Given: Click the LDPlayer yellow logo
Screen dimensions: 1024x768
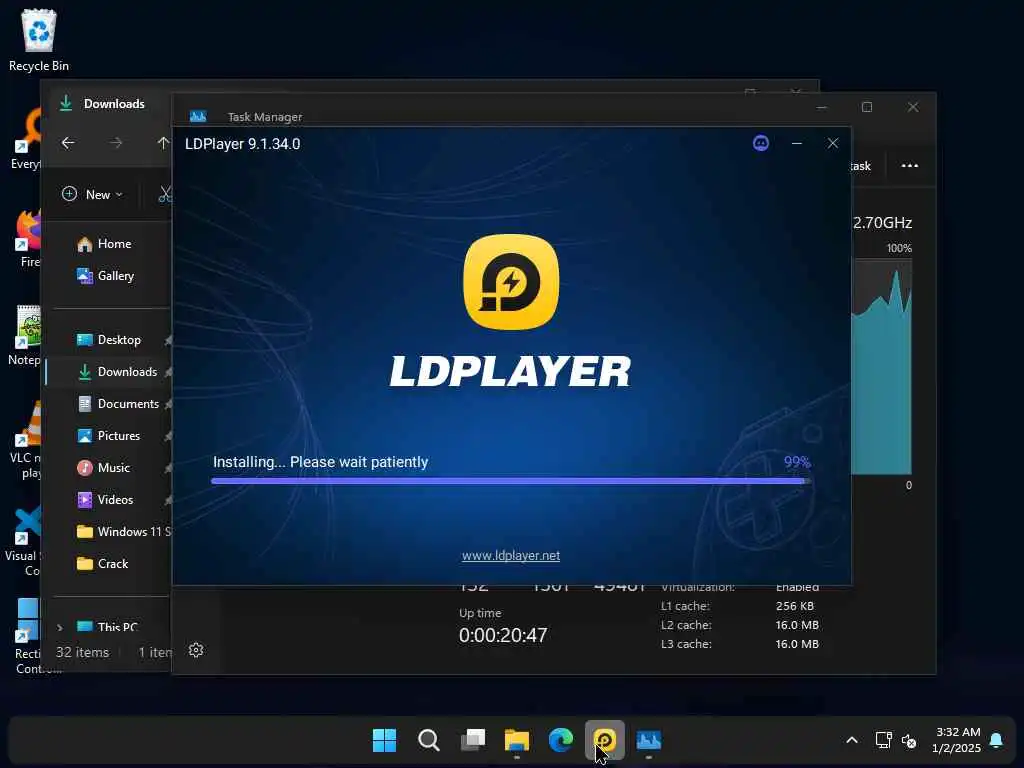Looking at the screenshot, I should coord(511,282).
